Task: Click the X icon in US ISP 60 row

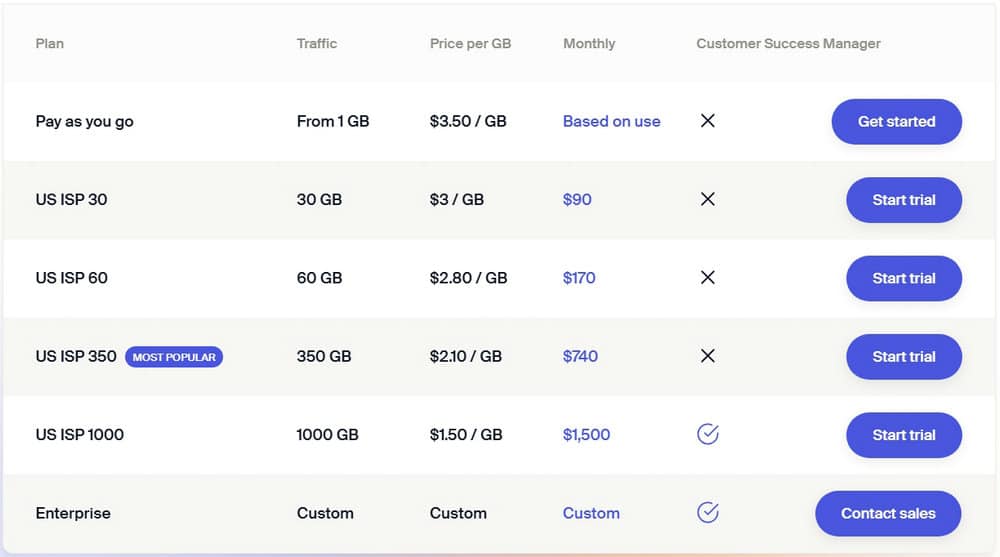Action: pyautogui.click(x=707, y=278)
